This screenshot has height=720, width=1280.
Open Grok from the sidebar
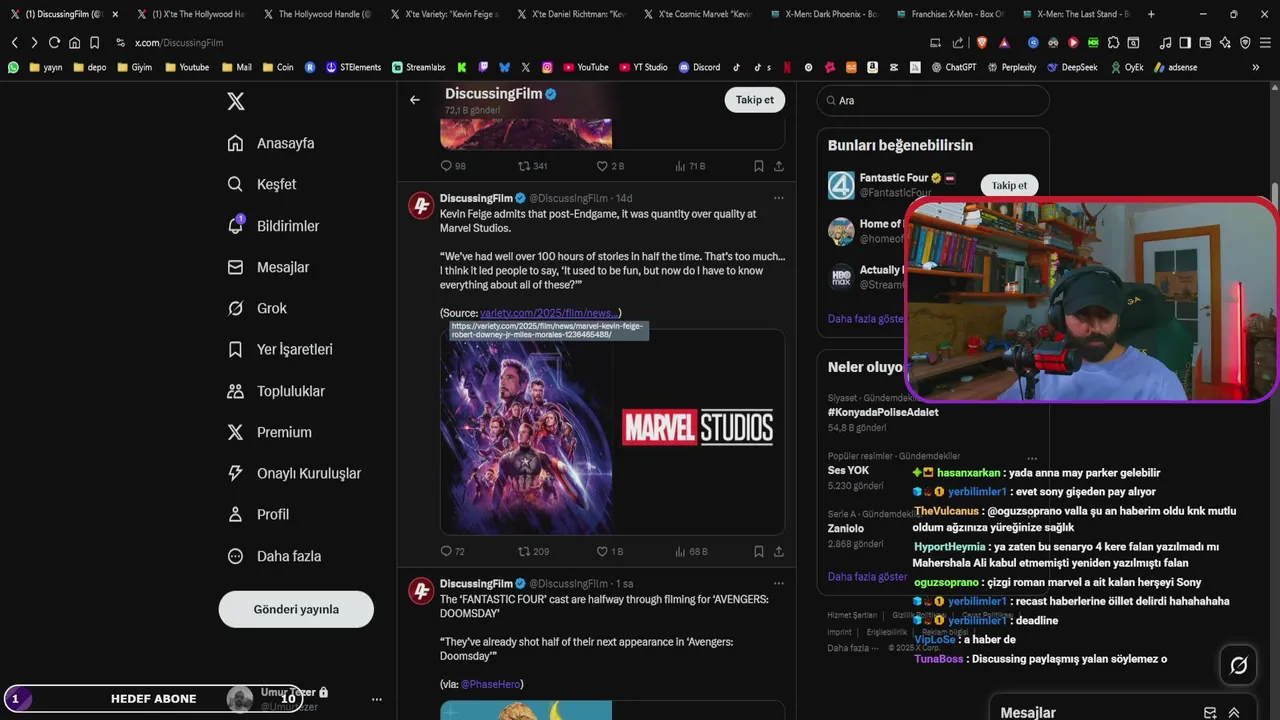click(257, 308)
